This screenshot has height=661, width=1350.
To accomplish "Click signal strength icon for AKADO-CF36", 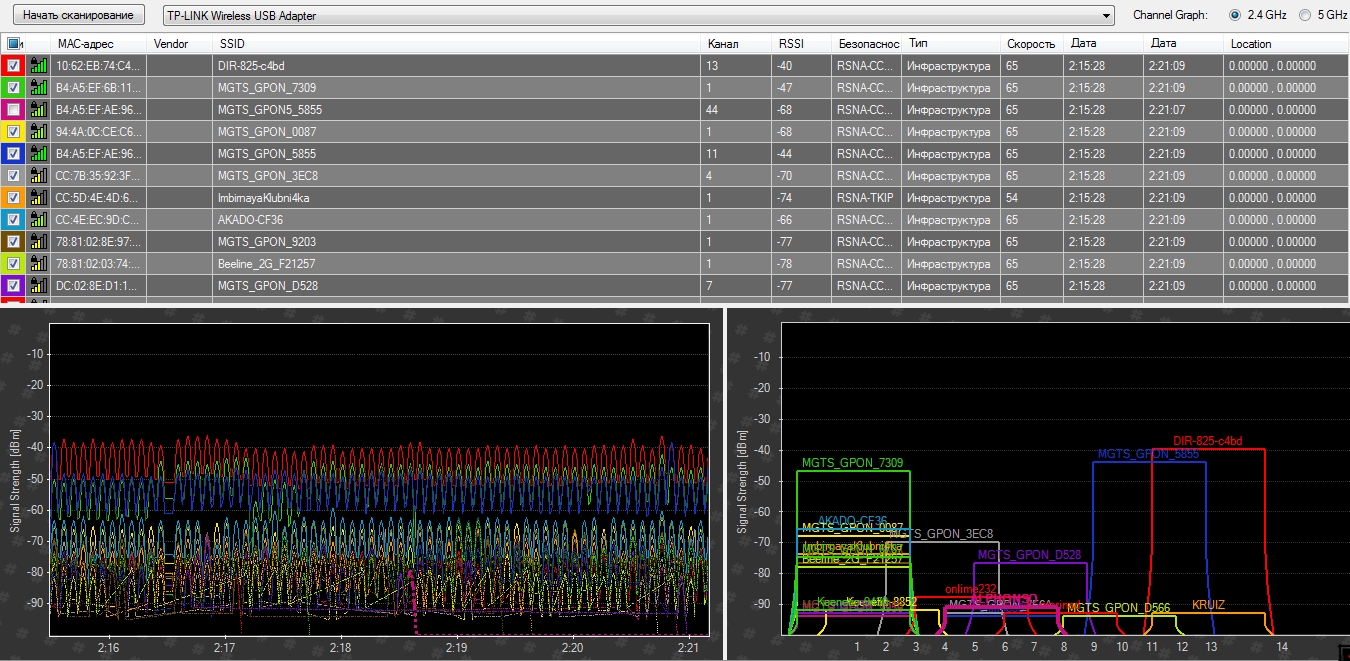I will pos(39,220).
